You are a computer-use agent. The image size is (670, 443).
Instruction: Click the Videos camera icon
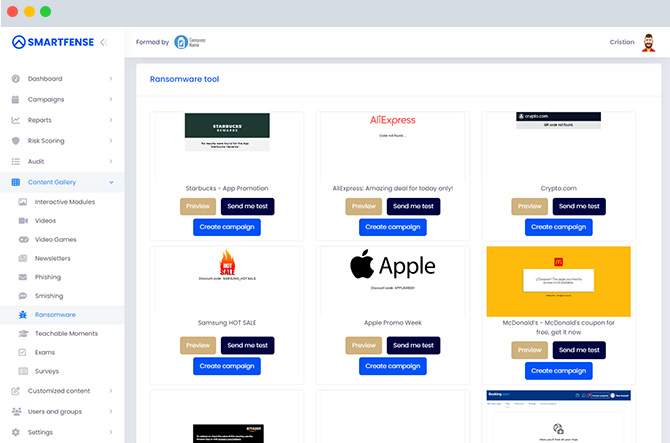23,220
